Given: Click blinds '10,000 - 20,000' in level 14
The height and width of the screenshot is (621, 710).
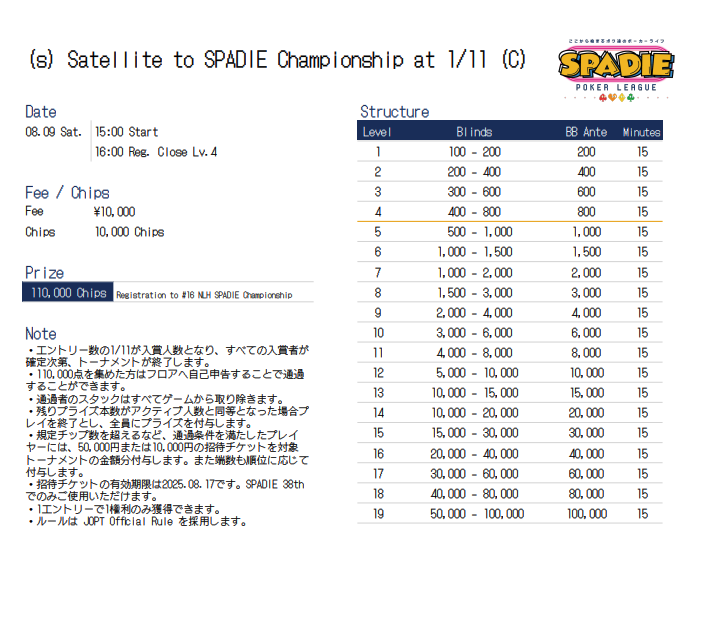Looking at the screenshot, I should click(475, 413).
